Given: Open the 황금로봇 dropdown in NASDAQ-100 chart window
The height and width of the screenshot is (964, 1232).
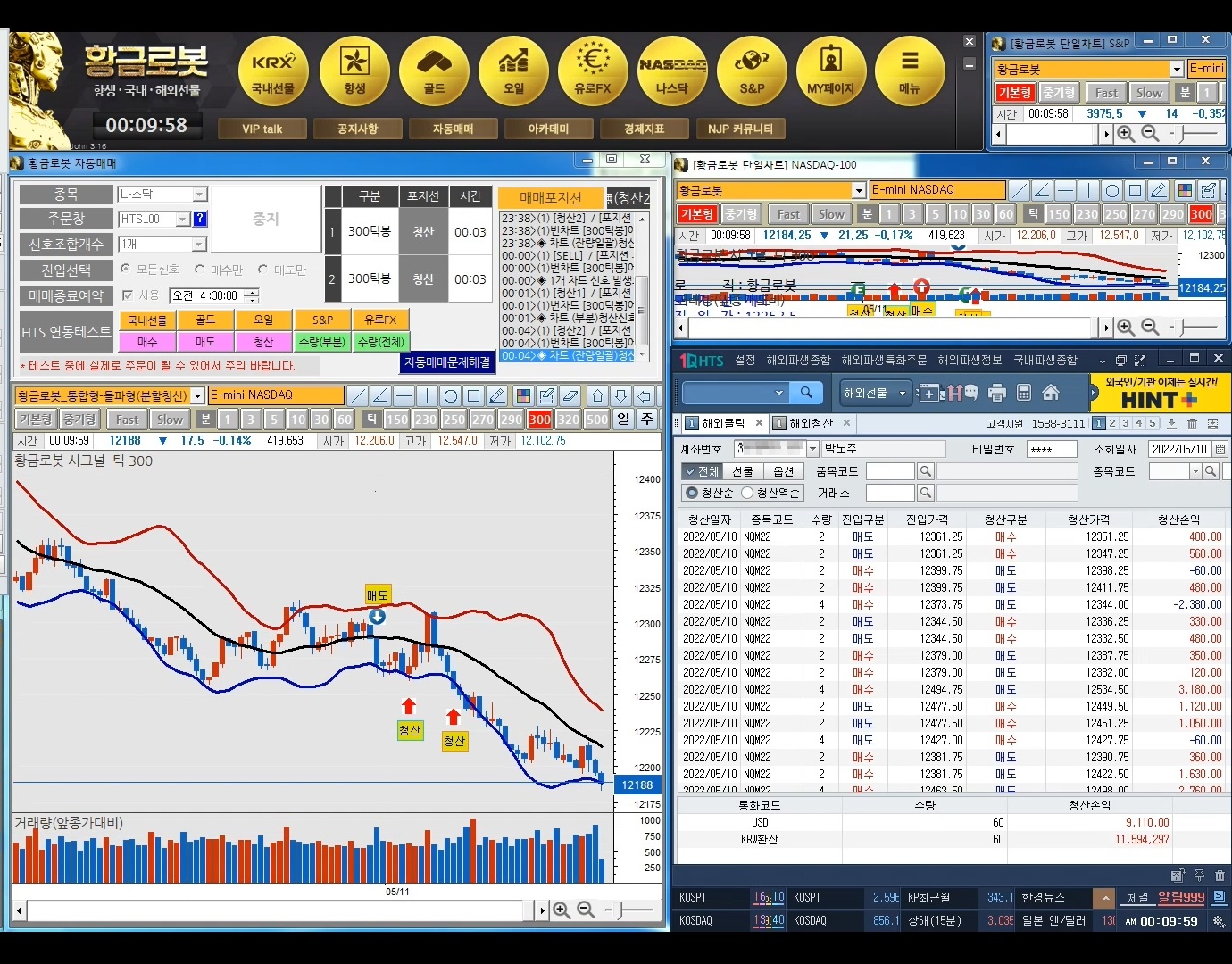Looking at the screenshot, I should click(859, 190).
